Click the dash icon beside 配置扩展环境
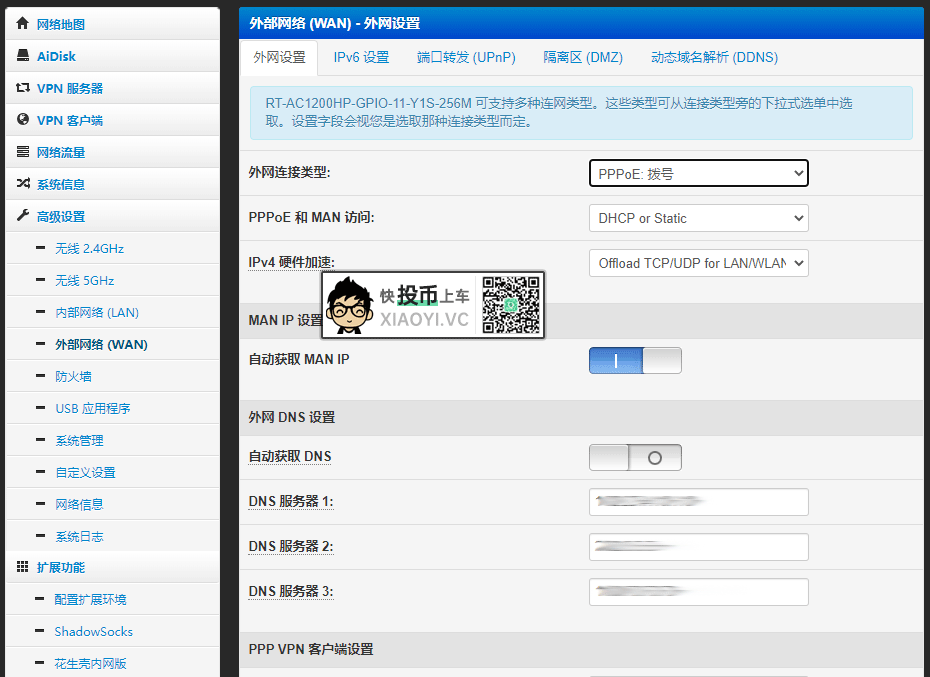Image resolution: width=930 pixels, height=677 pixels. [x=40, y=599]
